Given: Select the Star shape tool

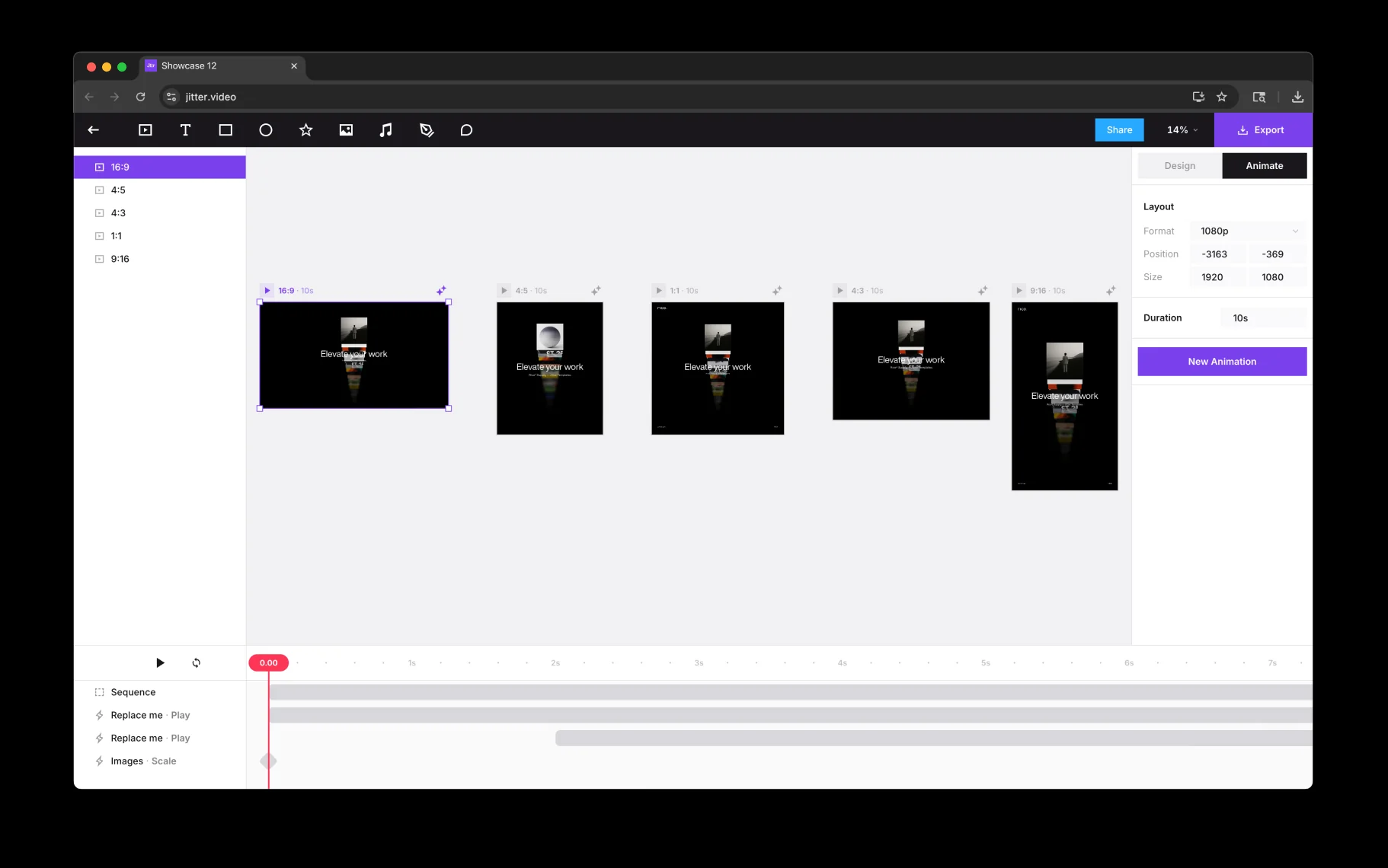Looking at the screenshot, I should tap(305, 130).
